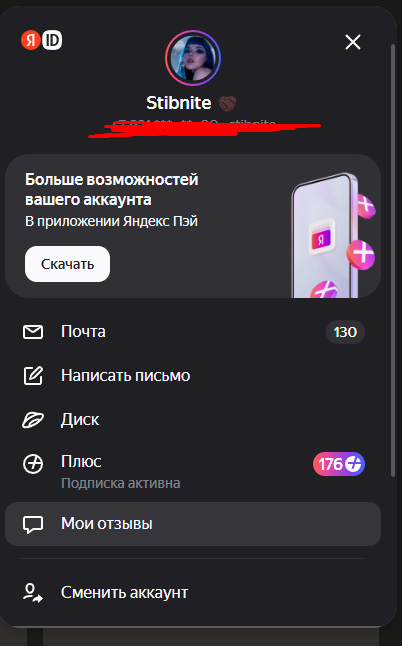Open the profile avatar picture

coord(193,58)
